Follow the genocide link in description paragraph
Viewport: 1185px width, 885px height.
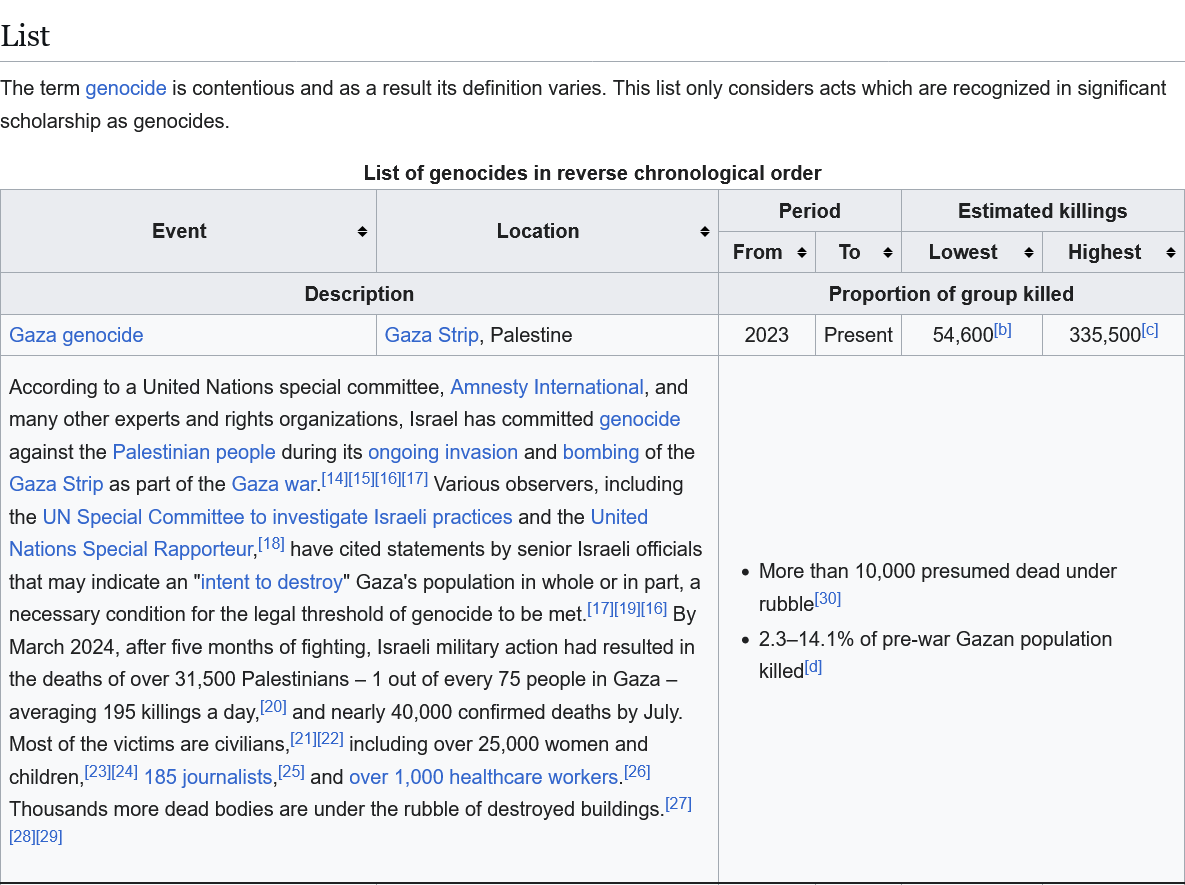[639, 419]
